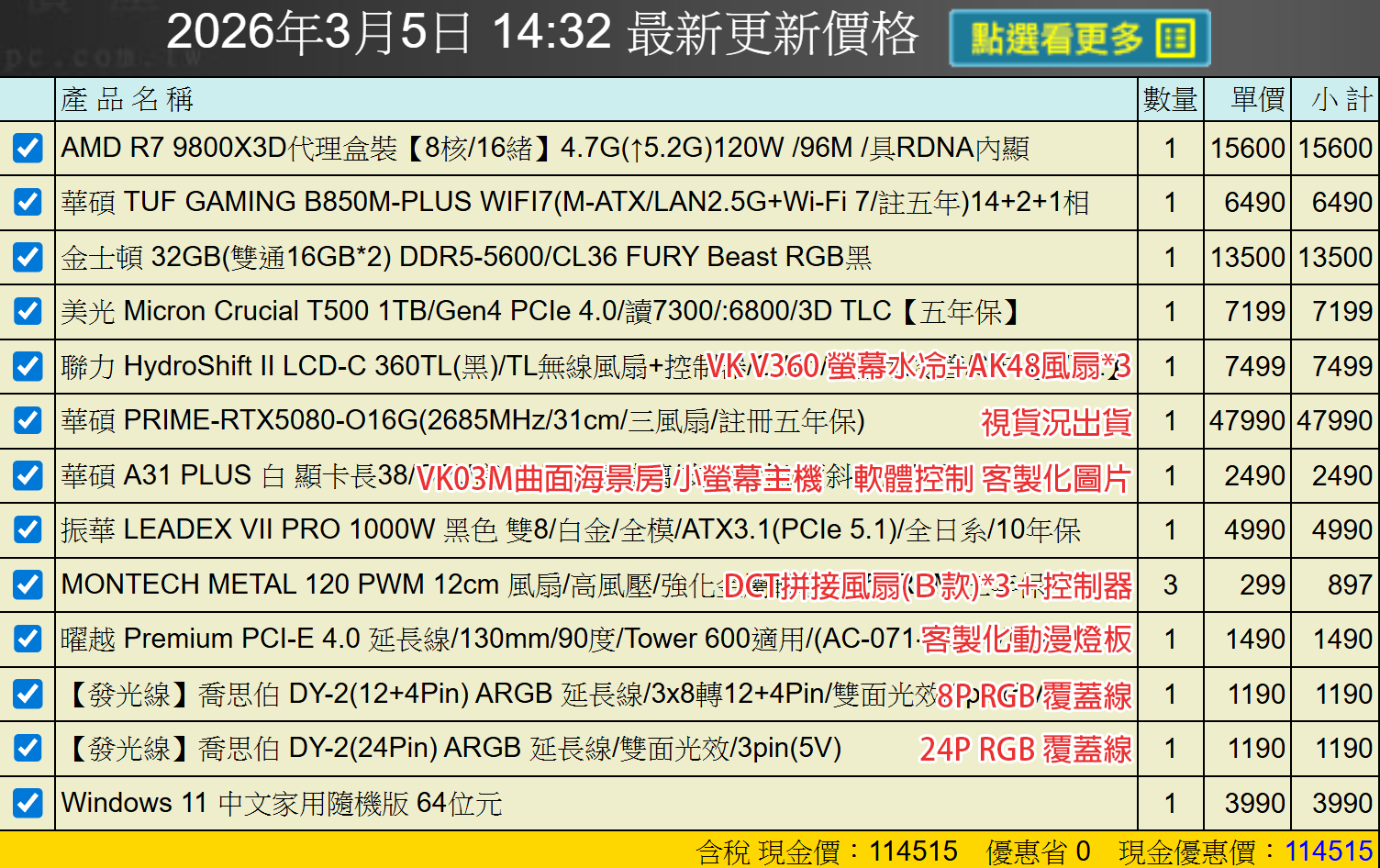Click the Windows 11 中文家用隨機版 product name
The image size is (1380, 868).
[x=282, y=803]
